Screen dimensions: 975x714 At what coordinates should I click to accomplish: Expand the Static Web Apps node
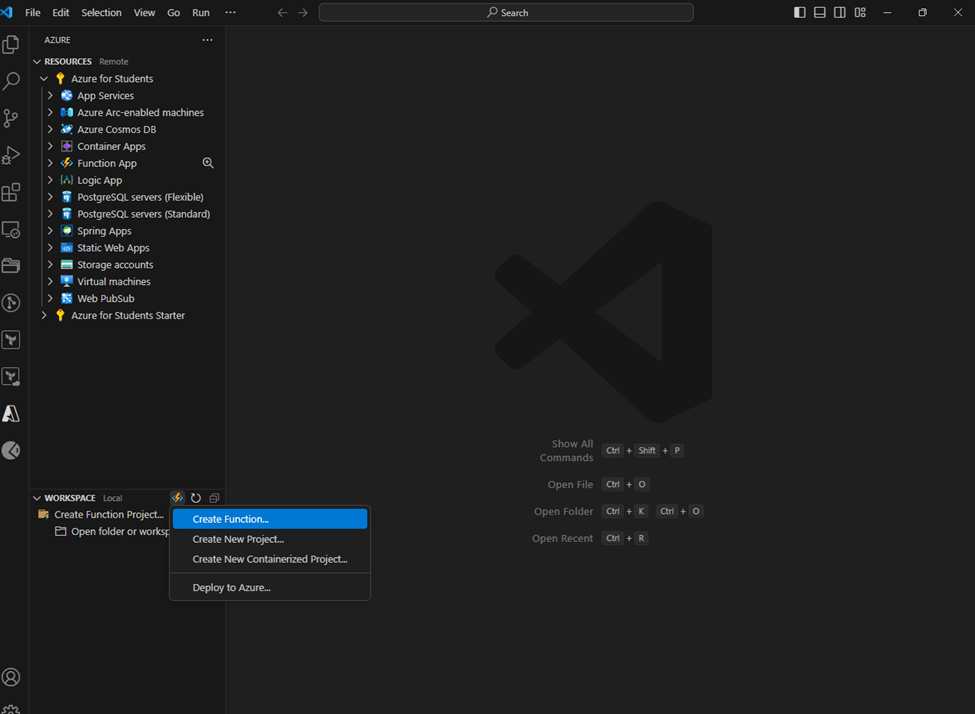[x=50, y=248]
